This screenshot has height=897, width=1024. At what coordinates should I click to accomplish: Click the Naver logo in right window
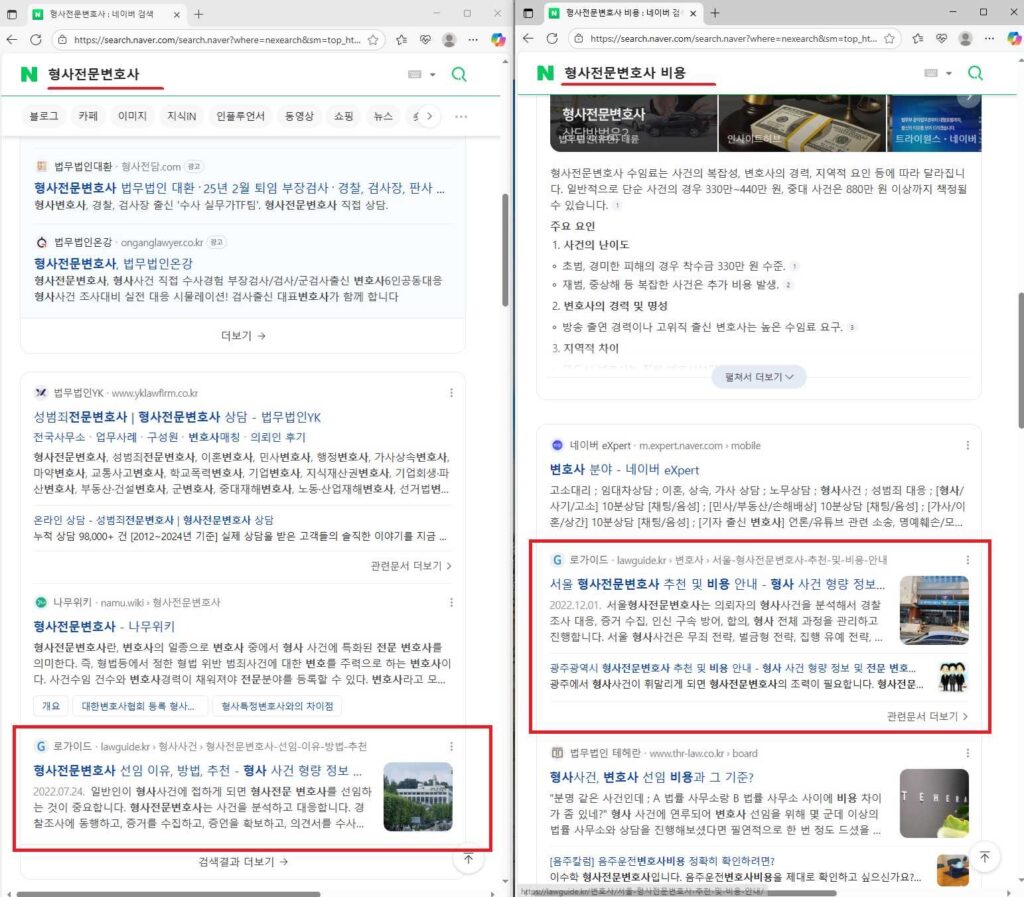[545, 73]
